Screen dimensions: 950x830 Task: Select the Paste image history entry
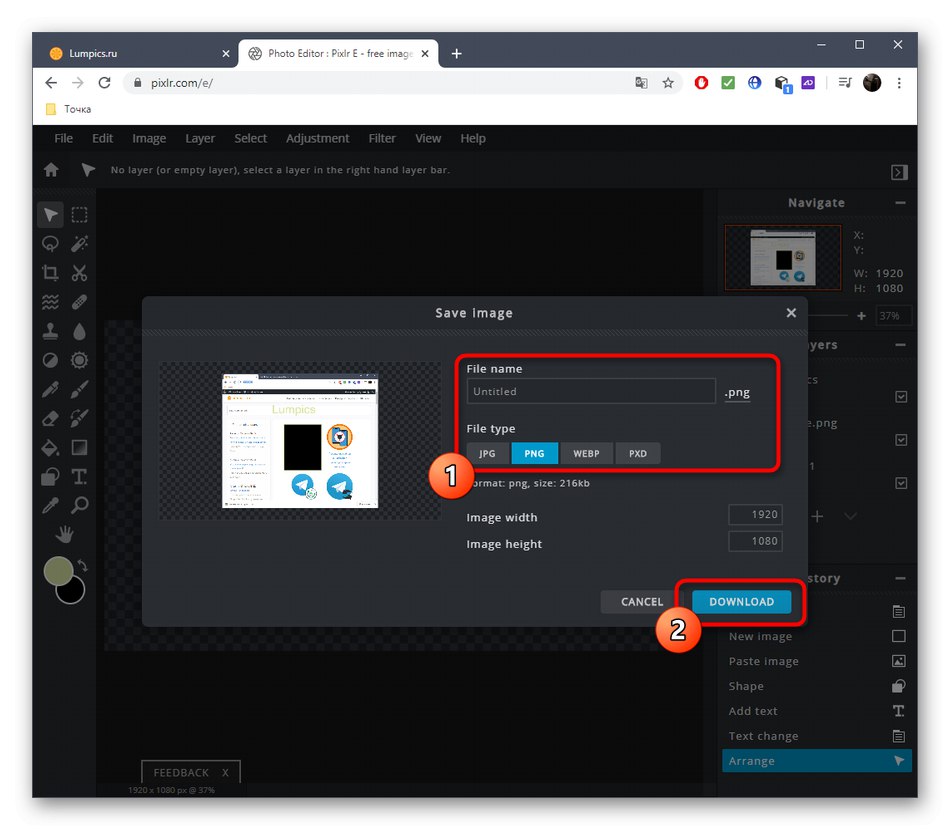(816, 661)
